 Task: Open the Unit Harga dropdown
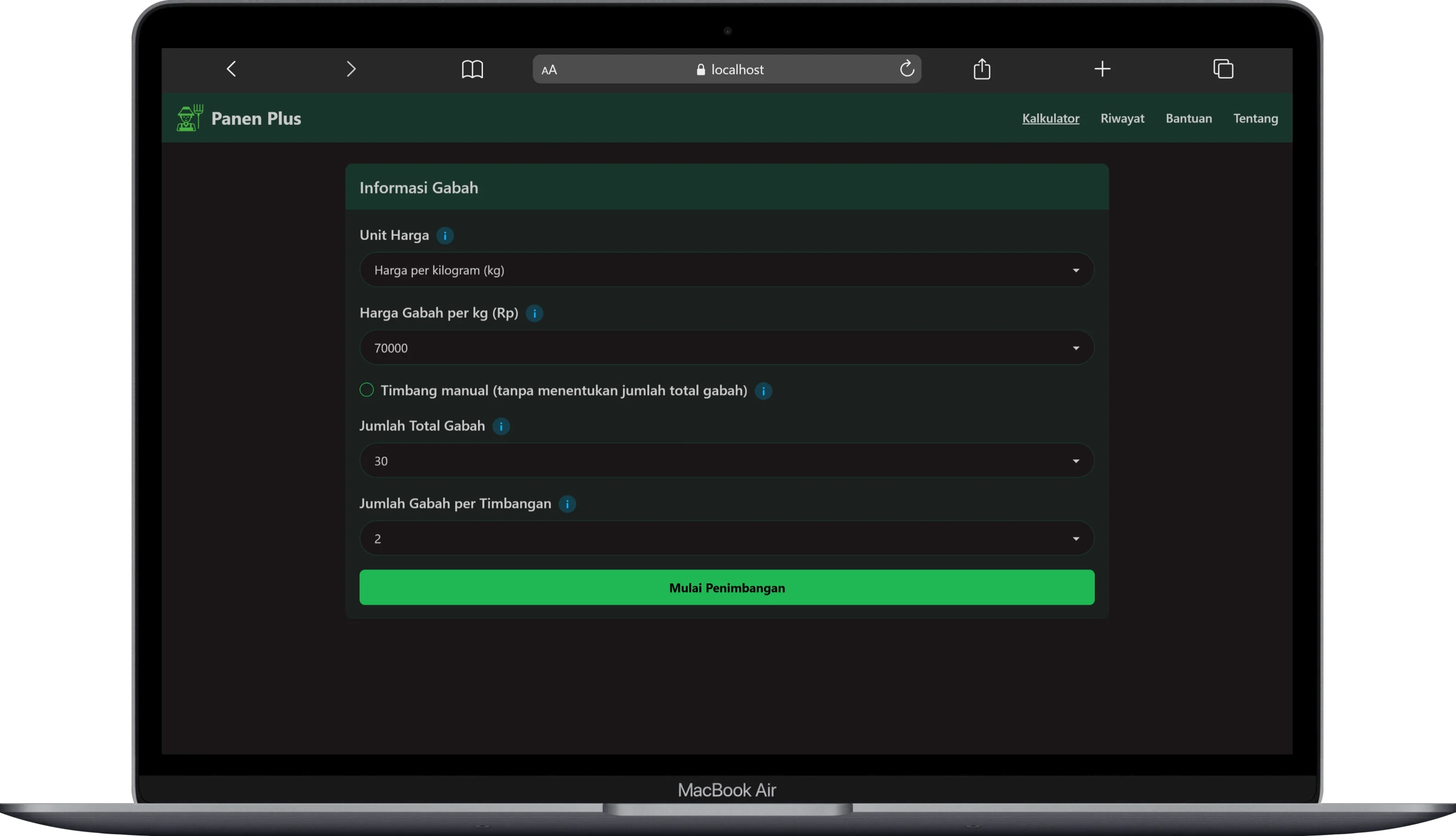click(726, 269)
